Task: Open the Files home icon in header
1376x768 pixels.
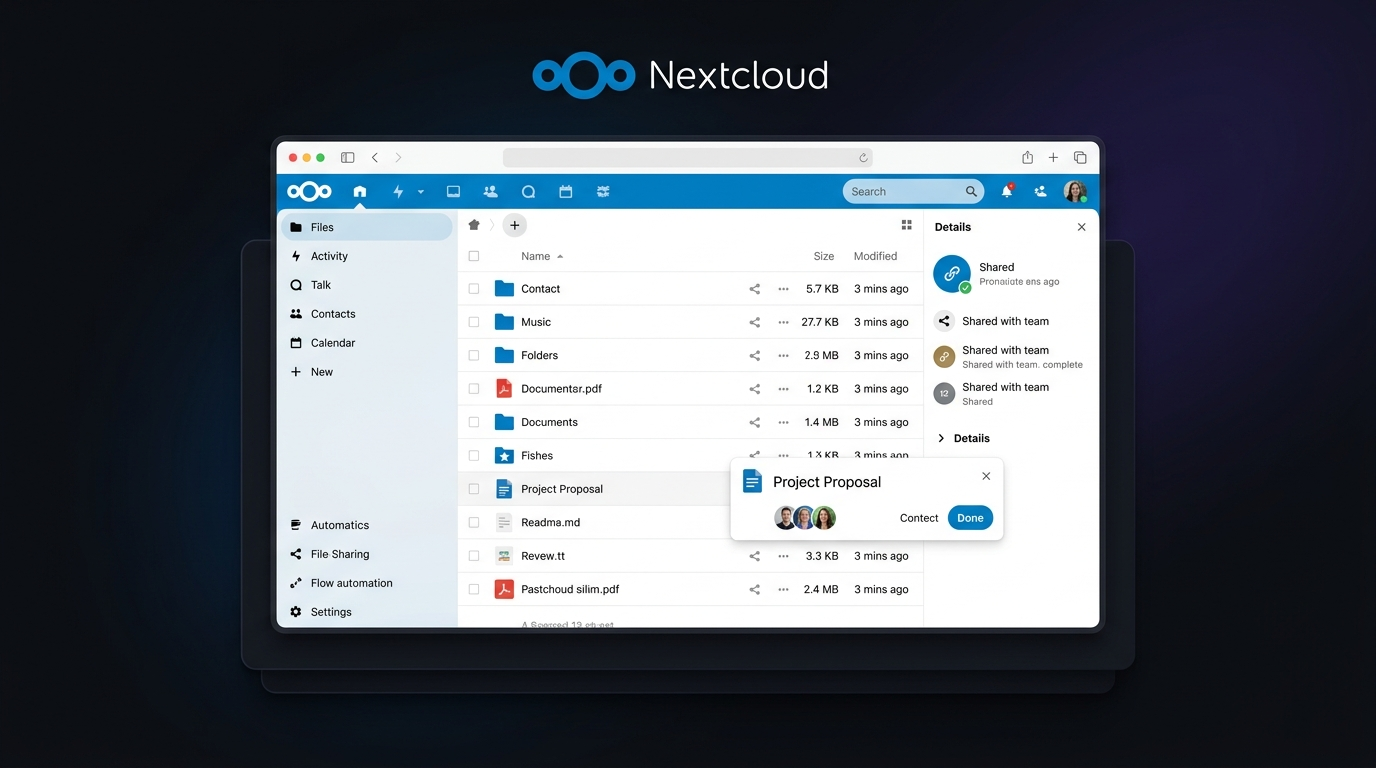Action: 360,191
